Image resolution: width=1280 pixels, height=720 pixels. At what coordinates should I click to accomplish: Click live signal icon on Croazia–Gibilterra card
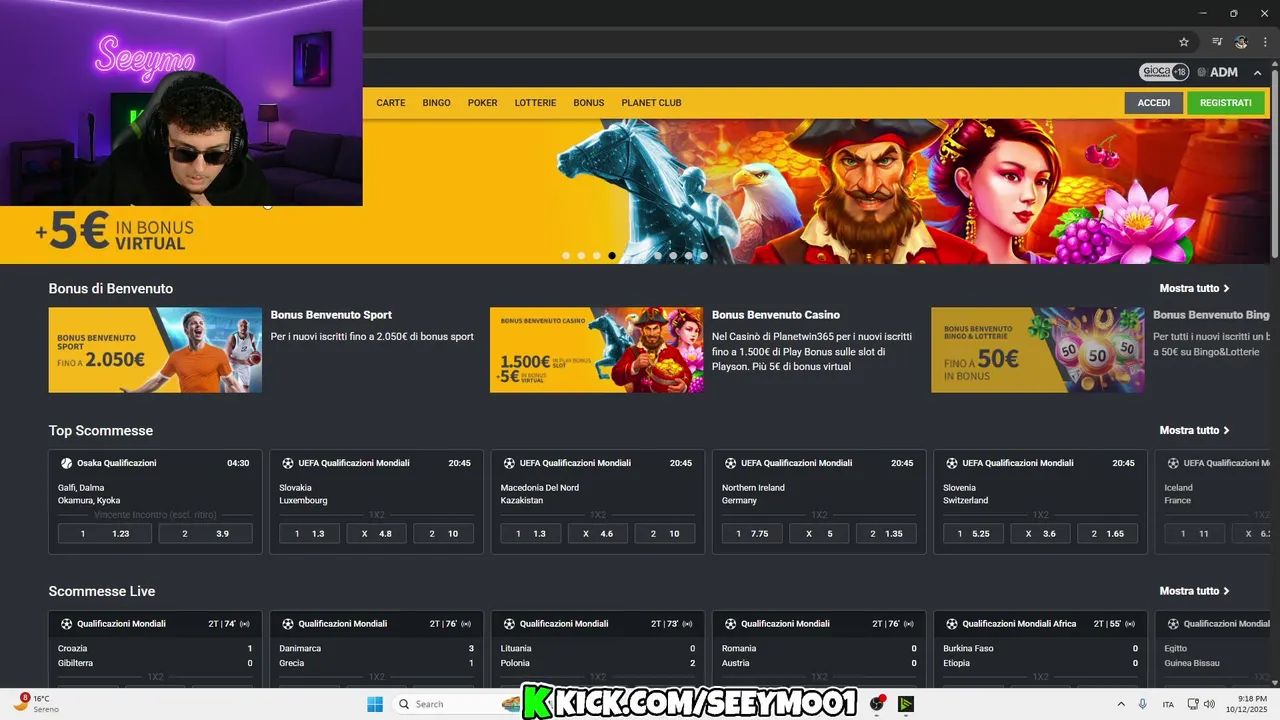(246, 624)
